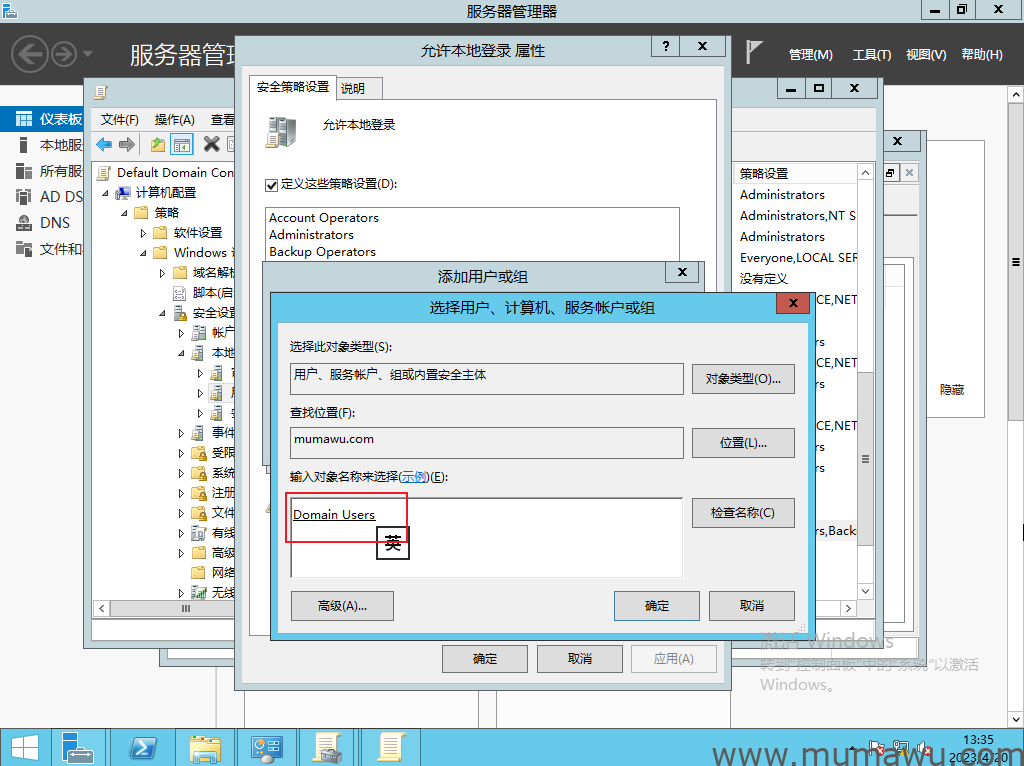Viewport: 1024px width, 766px height.
Task: Click the back arrow in the policy editor toolbar
Action: tap(103, 145)
